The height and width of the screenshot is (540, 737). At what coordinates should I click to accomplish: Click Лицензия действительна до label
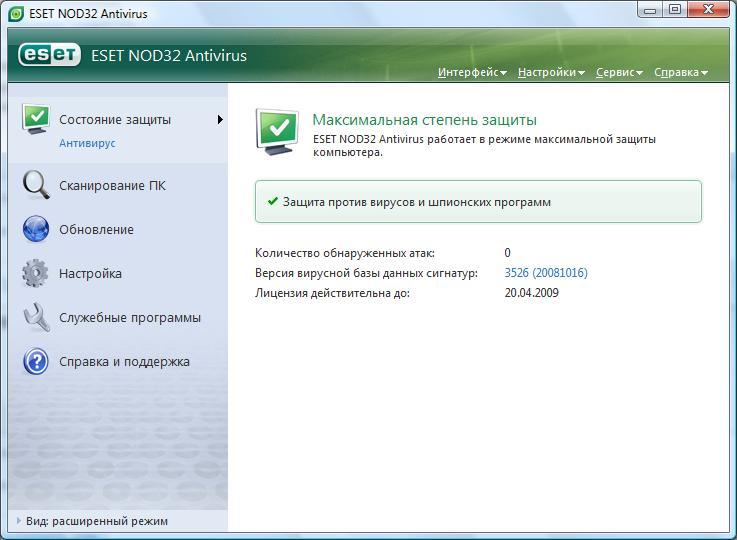pyautogui.click(x=332, y=293)
